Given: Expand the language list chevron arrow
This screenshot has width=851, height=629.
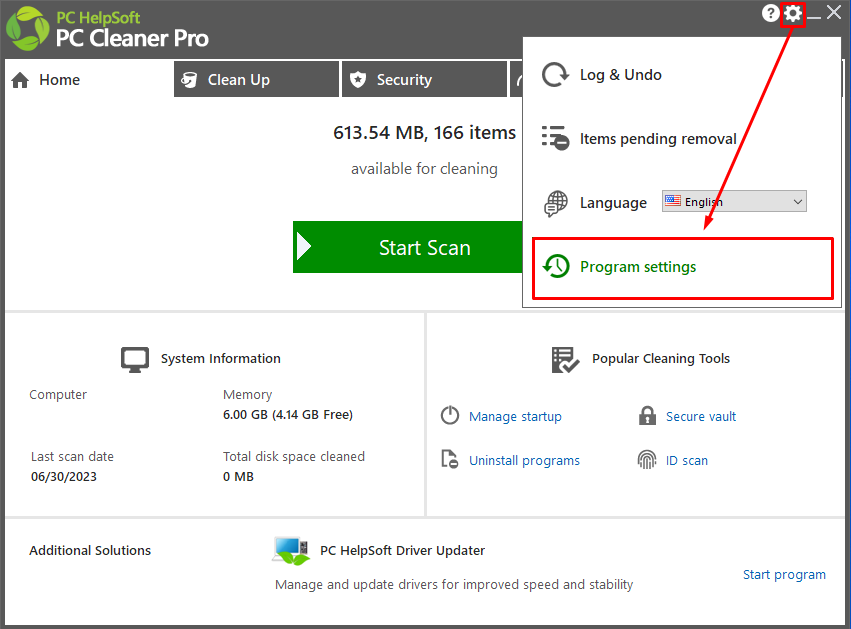Looking at the screenshot, I should pyautogui.click(x=797, y=202).
